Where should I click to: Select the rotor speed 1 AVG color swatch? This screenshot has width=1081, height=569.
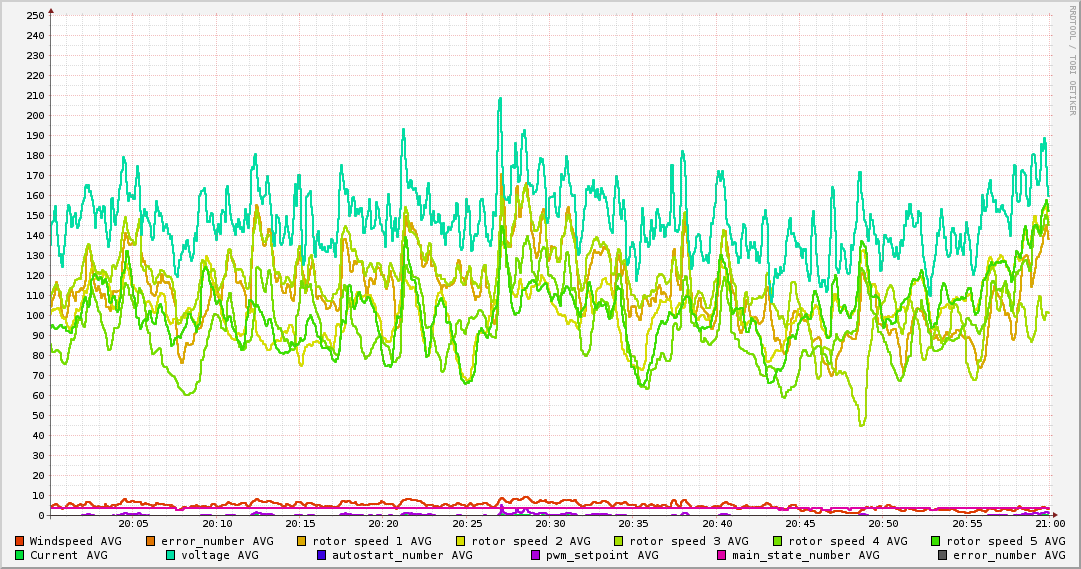tap(302, 541)
